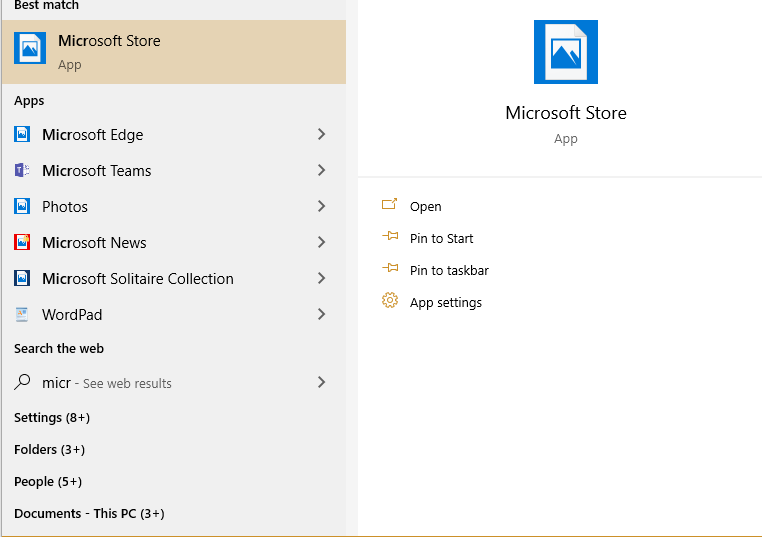Click the Pin to taskbar pin icon
762x537 pixels.
coord(390,268)
